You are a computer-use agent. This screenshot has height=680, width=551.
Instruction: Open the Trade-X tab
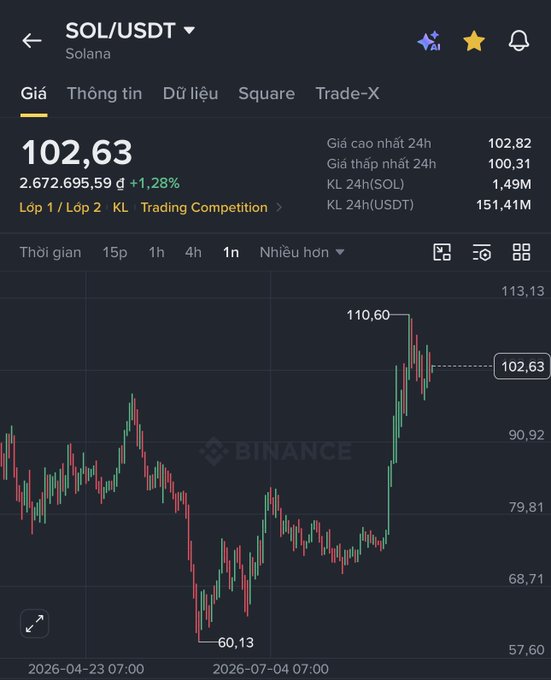347,94
